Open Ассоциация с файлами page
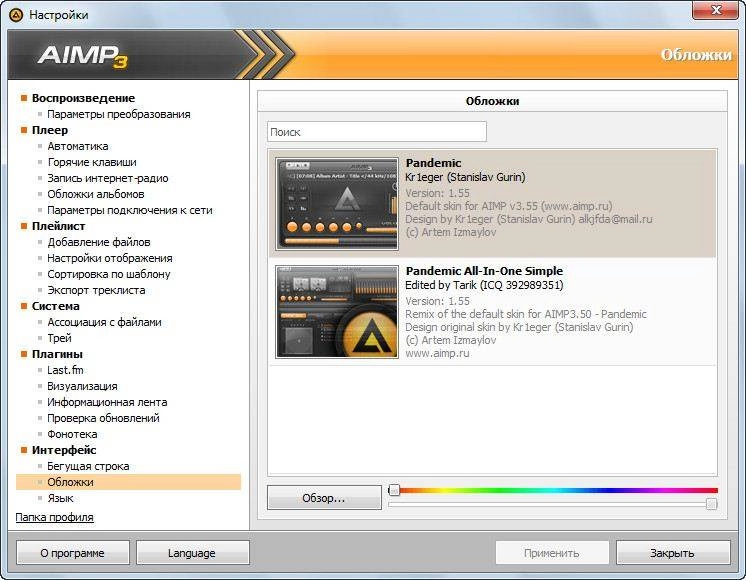 104,322
